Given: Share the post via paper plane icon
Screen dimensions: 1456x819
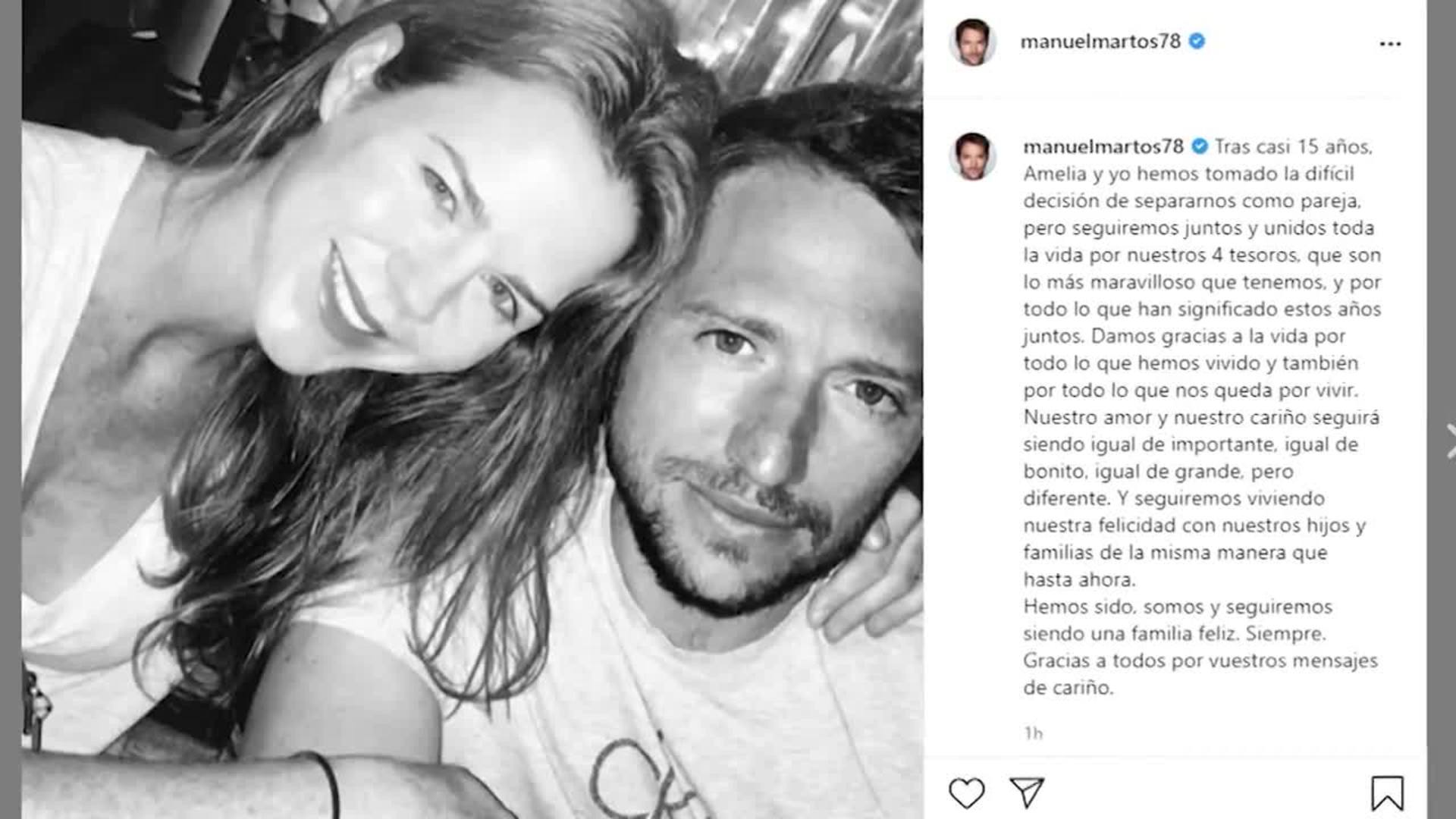Looking at the screenshot, I should click(1027, 792).
